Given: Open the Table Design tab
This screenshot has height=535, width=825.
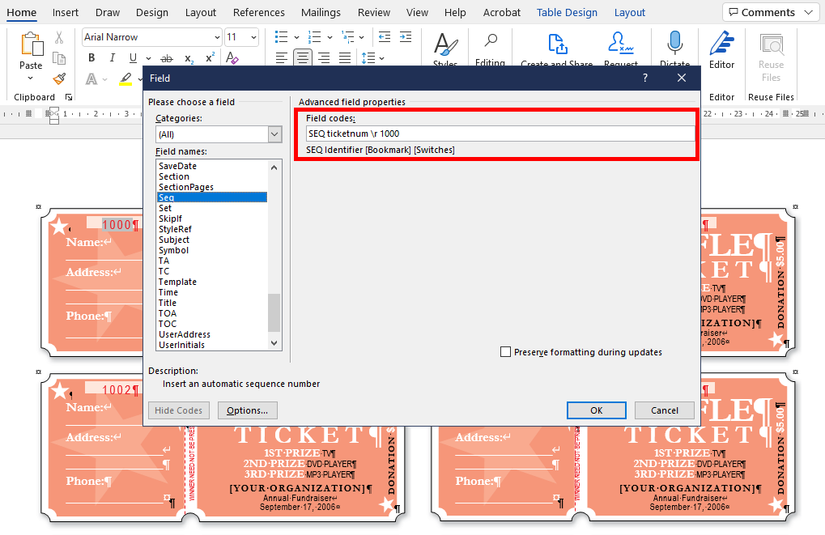Looking at the screenshot, I should pyautogui.click(x=567, y=13).
